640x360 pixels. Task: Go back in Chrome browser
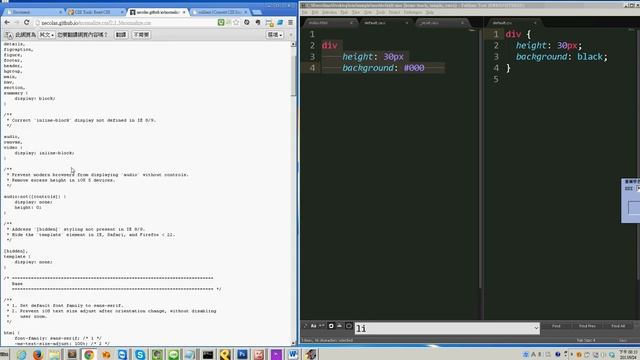7,22
